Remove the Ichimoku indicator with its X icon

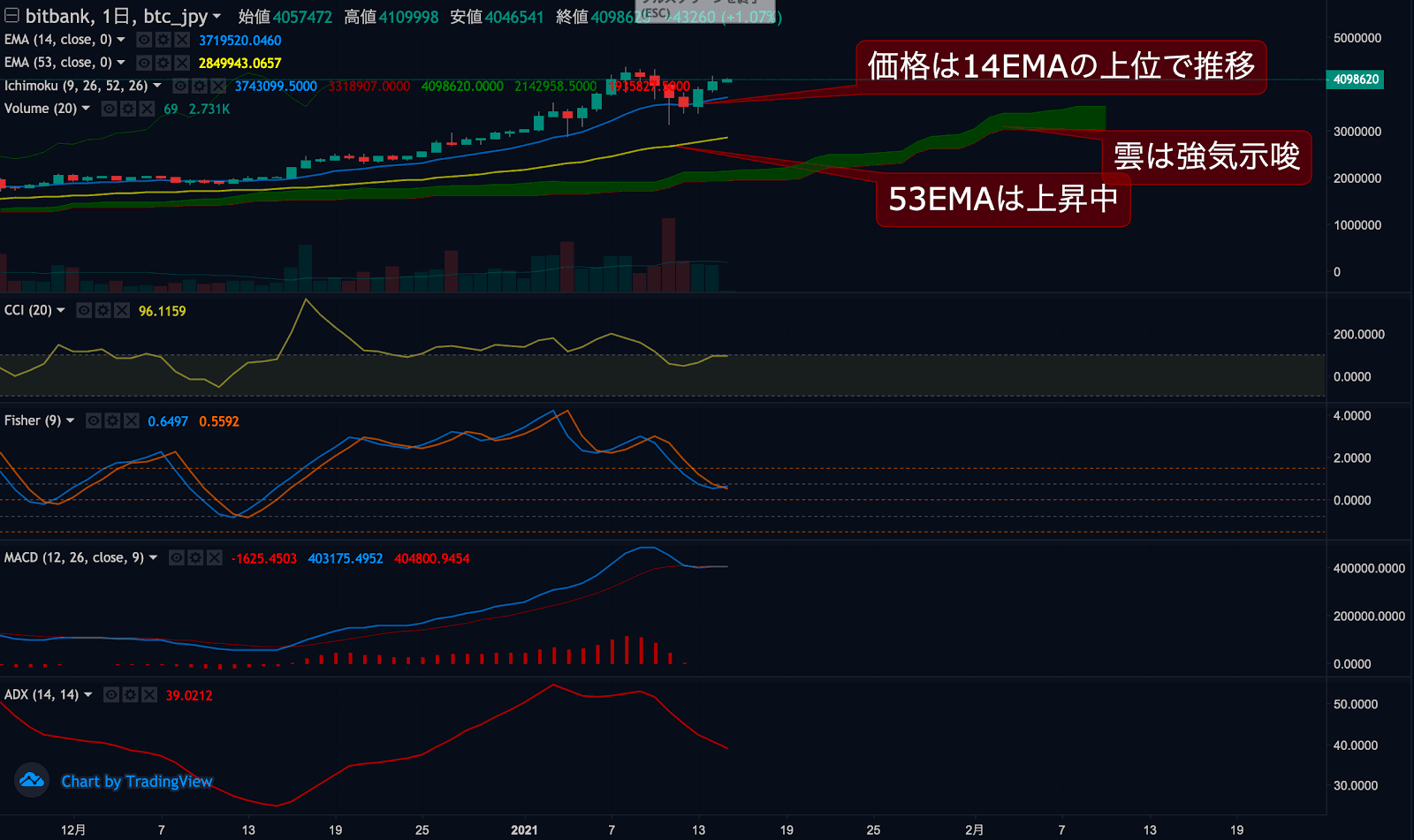click(218, 86)
